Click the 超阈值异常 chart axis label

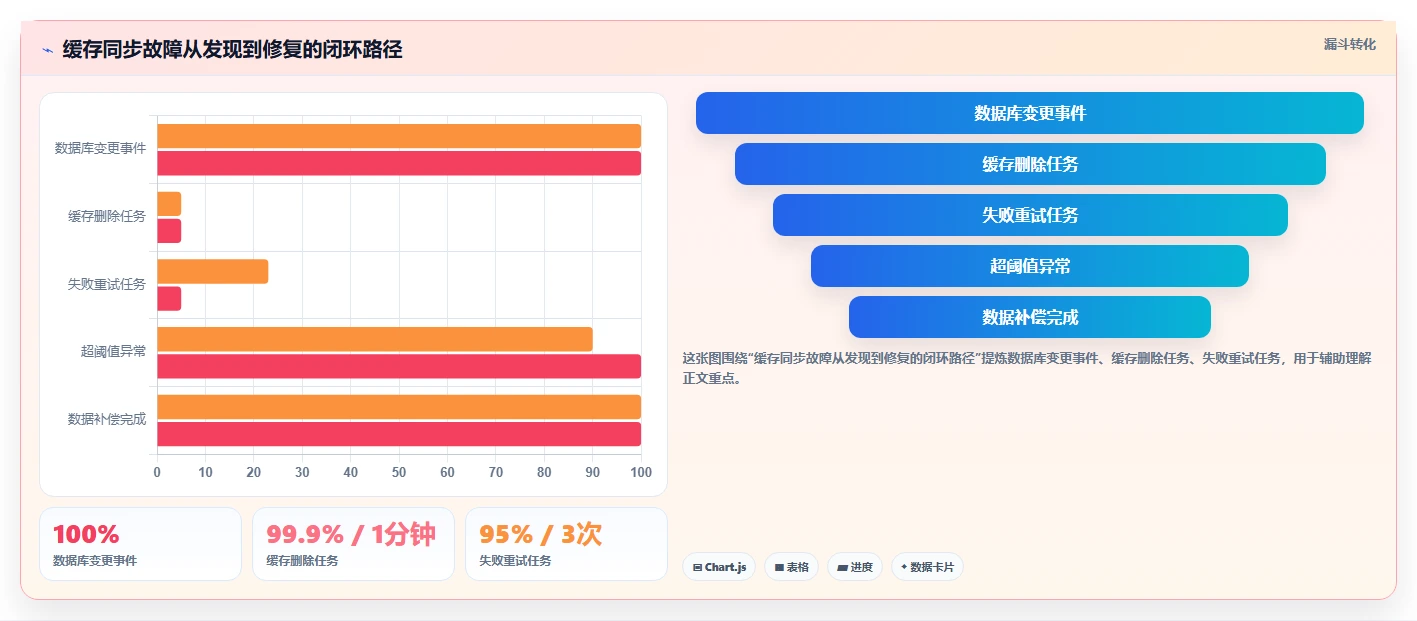[113, 351]
